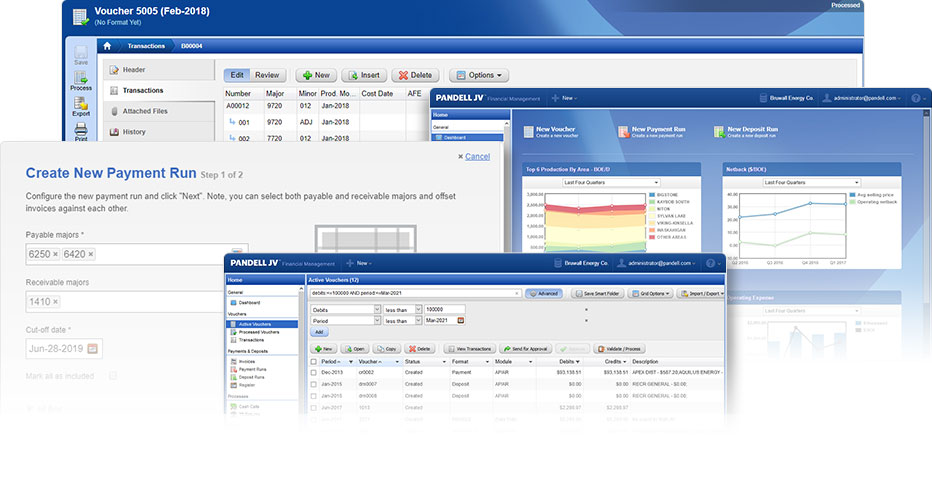This screenshot has height=487, width=932.
Task: Click the New Payment Run shortcut icon
Action: [x=623, y=132]
